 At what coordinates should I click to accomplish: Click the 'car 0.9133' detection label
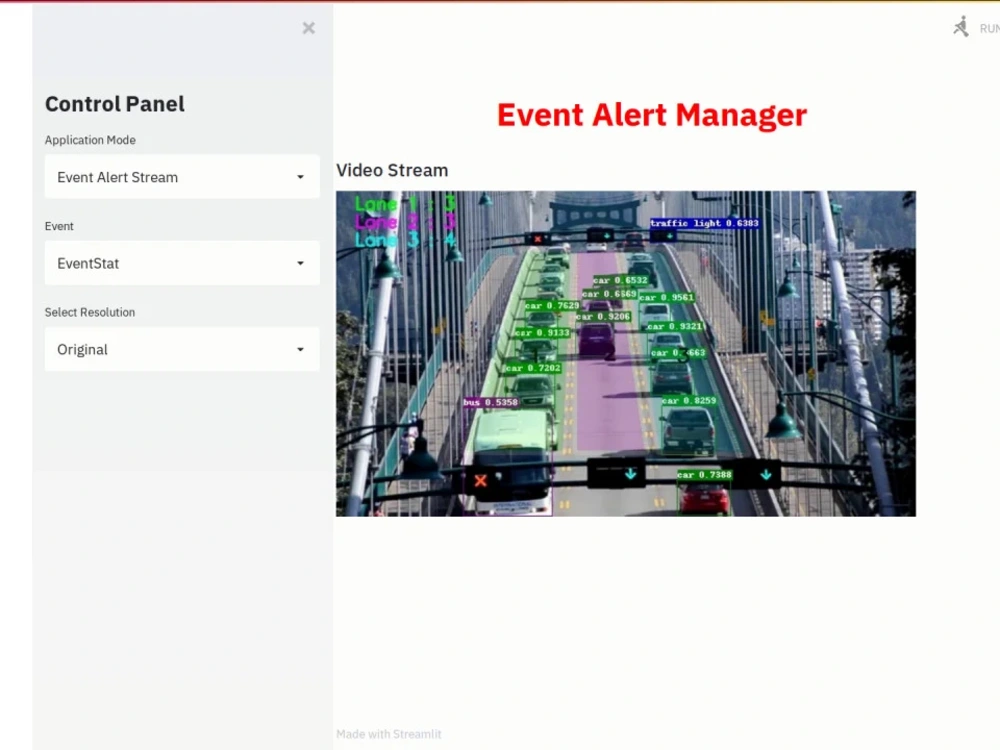tap(542, 332)
